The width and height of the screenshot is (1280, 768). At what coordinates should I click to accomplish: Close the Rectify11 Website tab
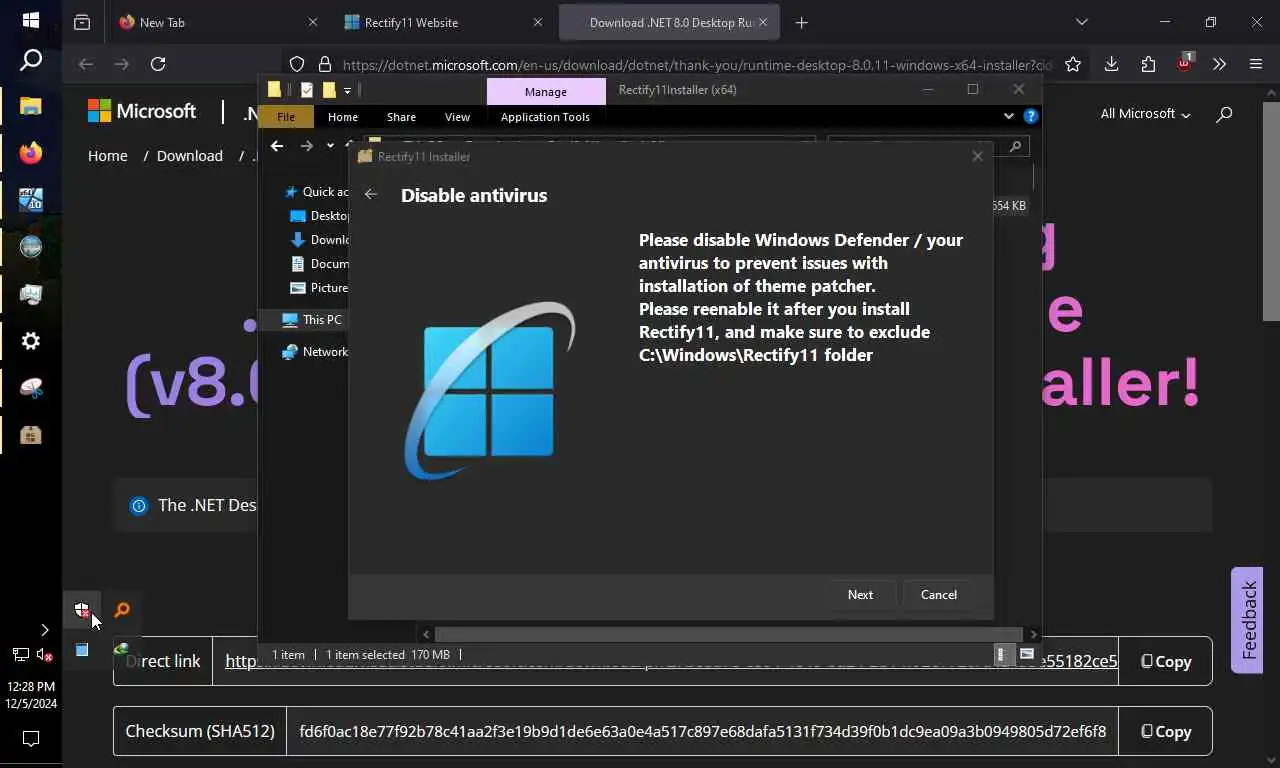(x=538, y=22)
